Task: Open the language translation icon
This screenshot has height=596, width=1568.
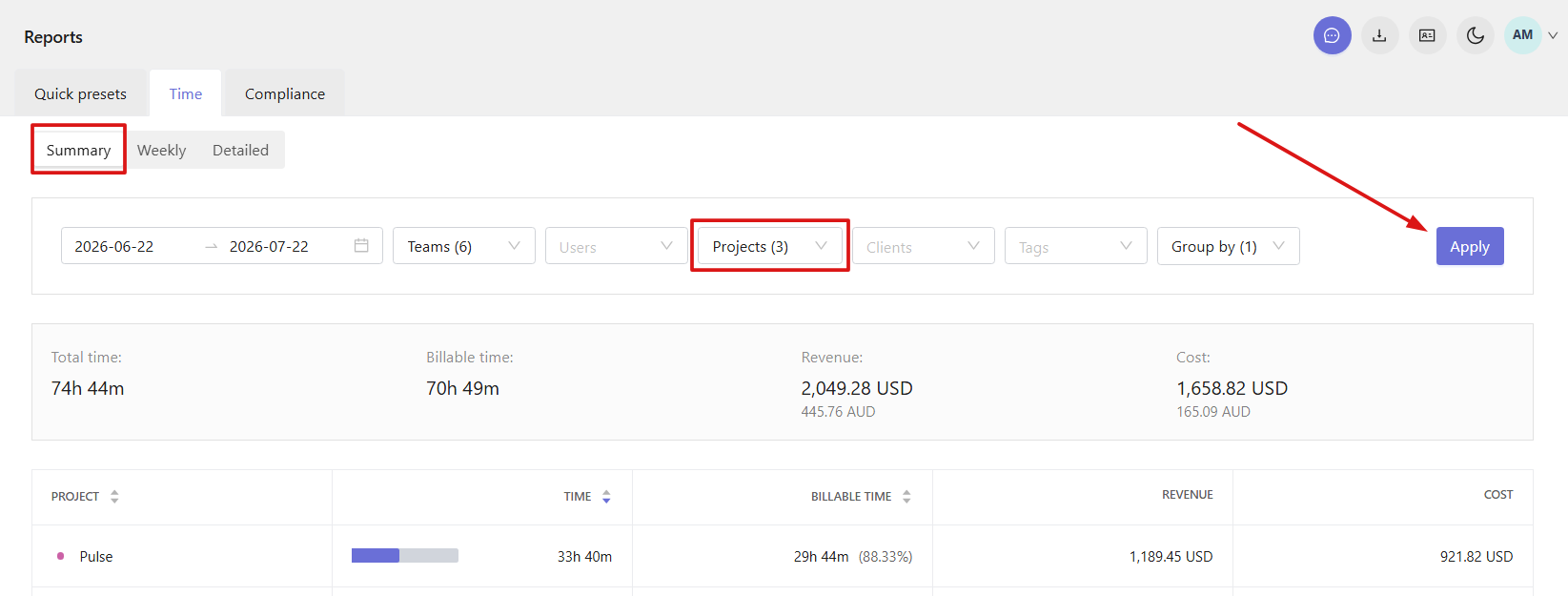Action: click(1427, 35)
